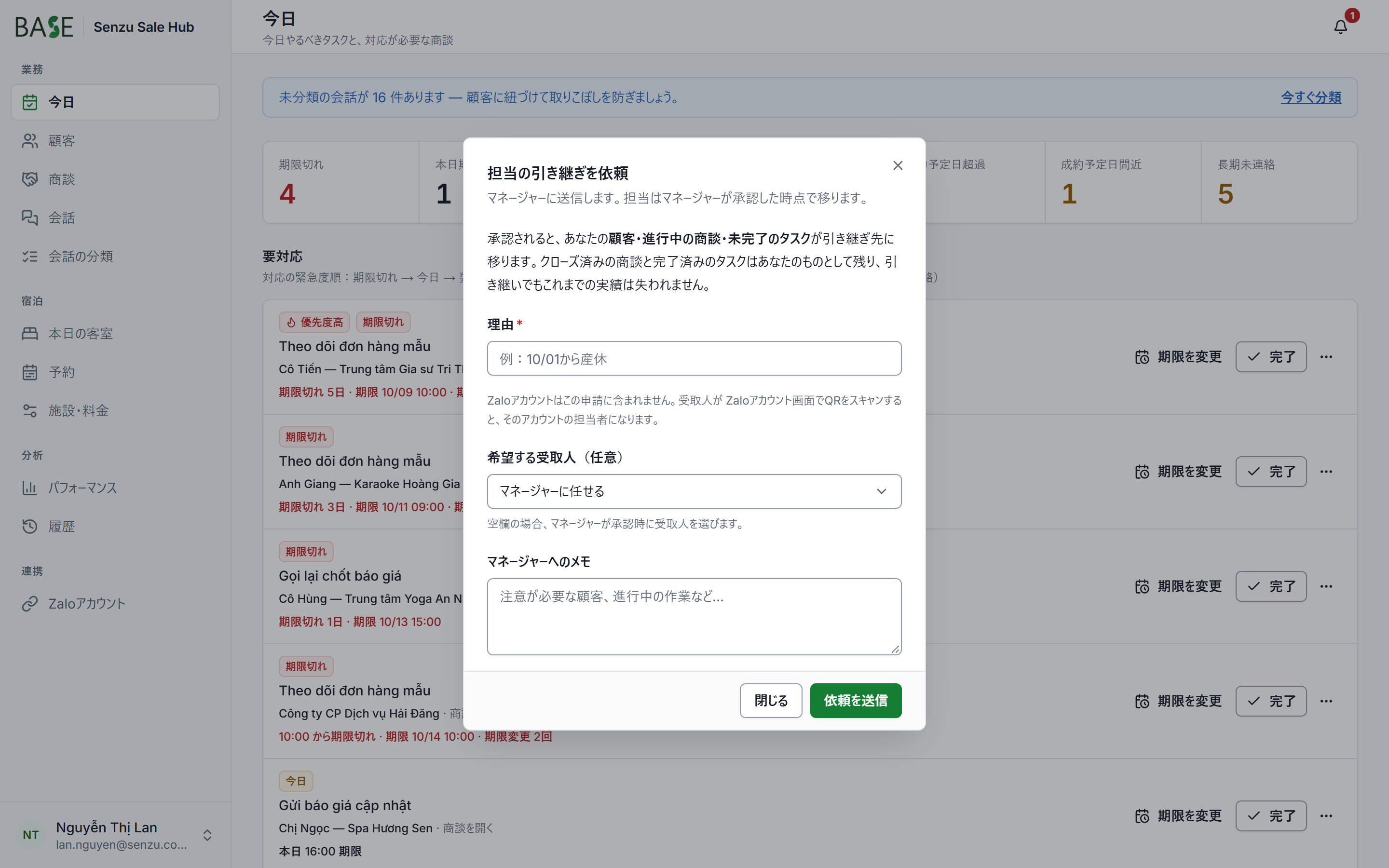Click the マネージャーへのメモ textarea

point(694,617)
